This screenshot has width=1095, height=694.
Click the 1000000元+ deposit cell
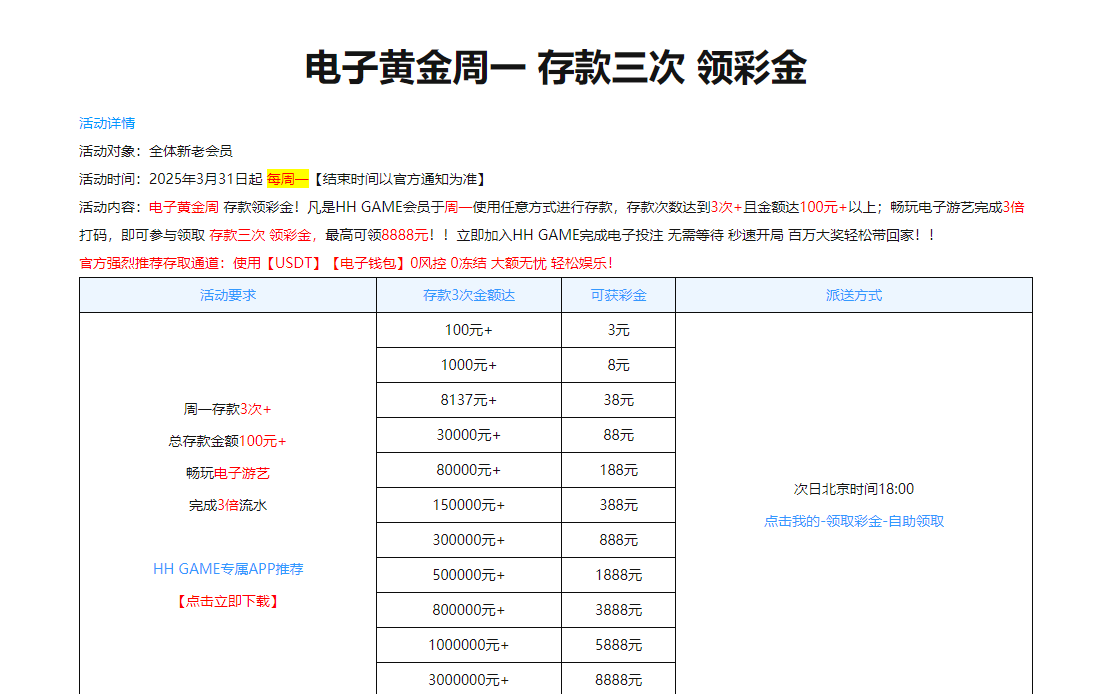(x=469, y=644)
